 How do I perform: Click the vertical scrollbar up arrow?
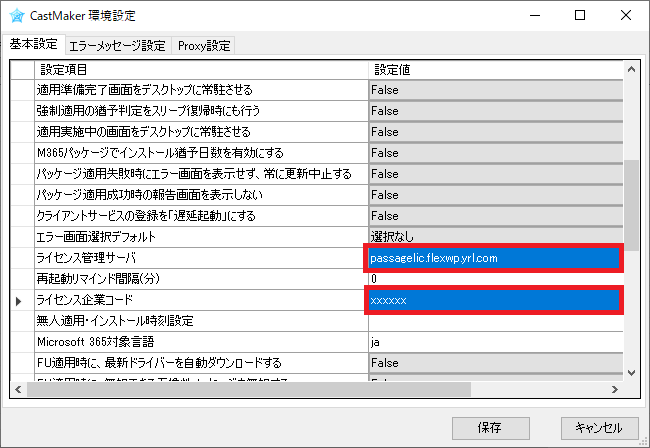coord(631,69)
